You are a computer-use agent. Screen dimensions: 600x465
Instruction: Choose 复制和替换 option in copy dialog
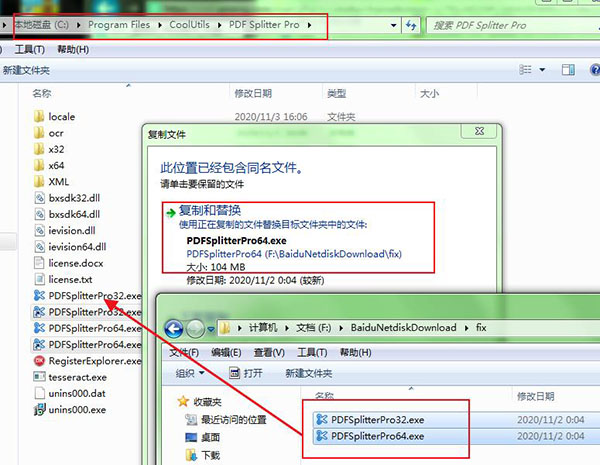(298, 238)
